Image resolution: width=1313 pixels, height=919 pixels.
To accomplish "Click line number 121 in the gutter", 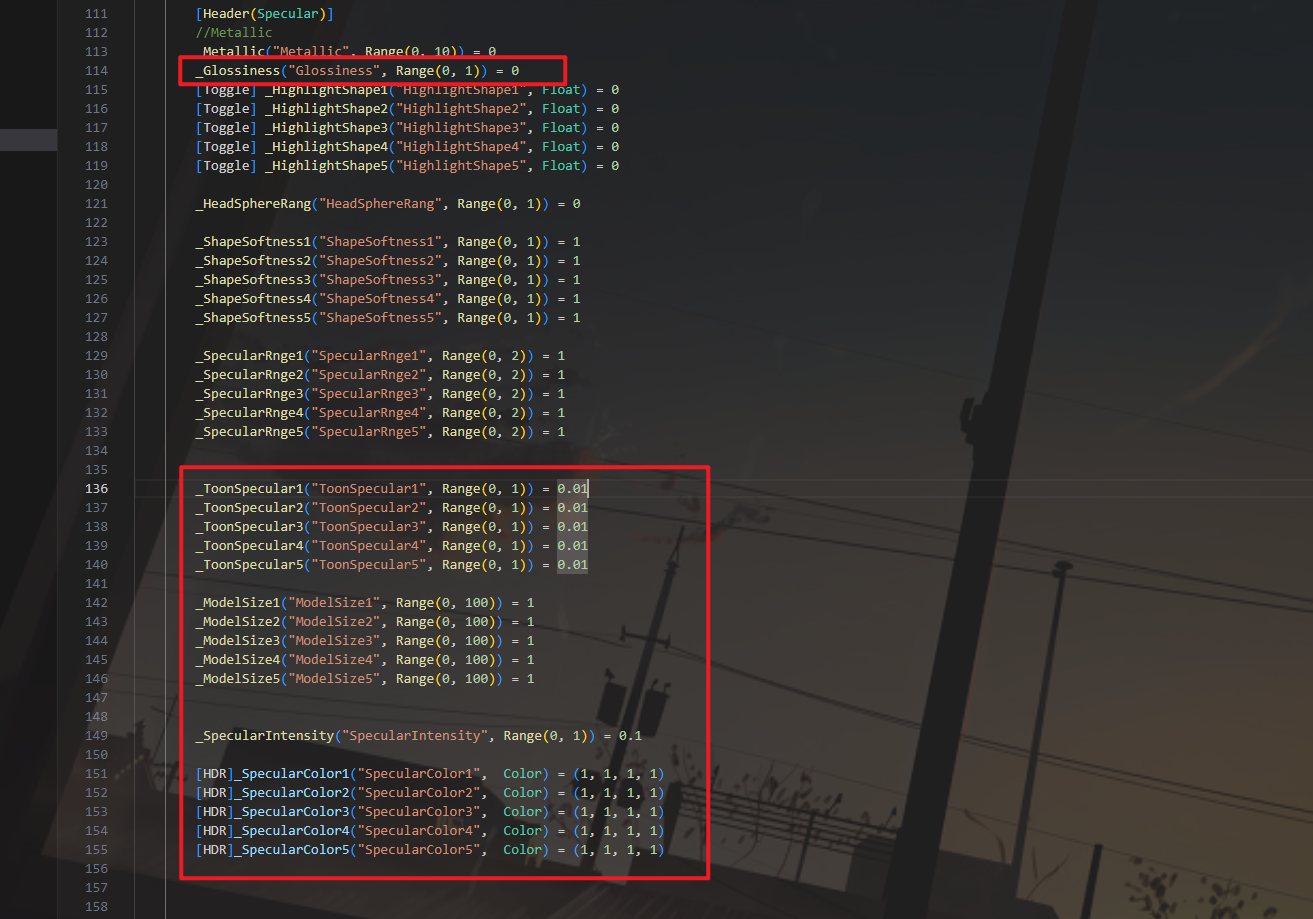I will [97, 204].
